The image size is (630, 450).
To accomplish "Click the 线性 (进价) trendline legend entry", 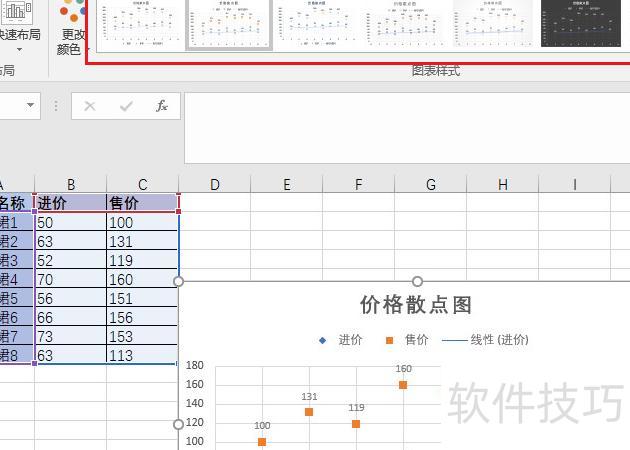I will (485, 340).
